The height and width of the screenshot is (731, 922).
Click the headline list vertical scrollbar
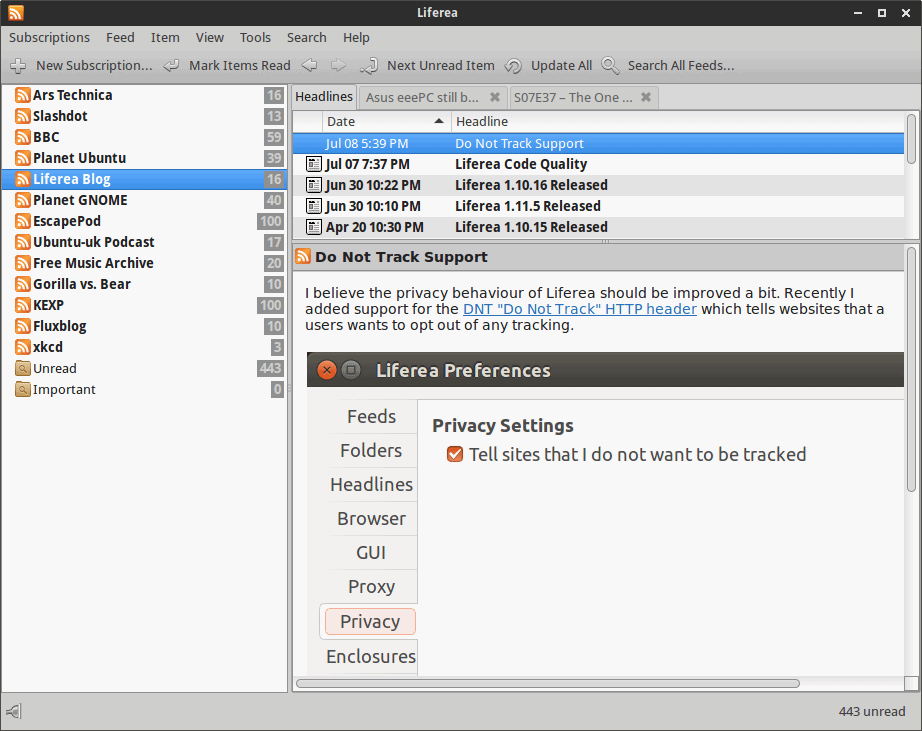pyautogui.click(x=911, y=139)
